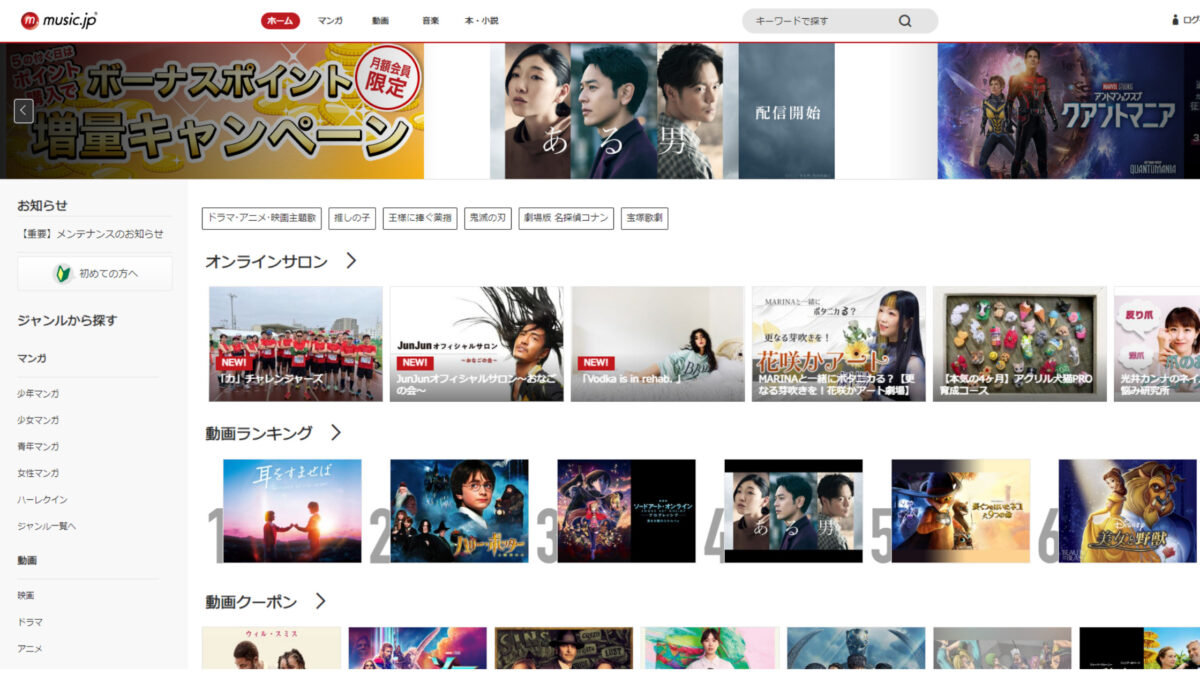This screenshot has height=675, width=1200.
Task: Click the 鬼滅の刃 tag
Action: click(488, 218)
